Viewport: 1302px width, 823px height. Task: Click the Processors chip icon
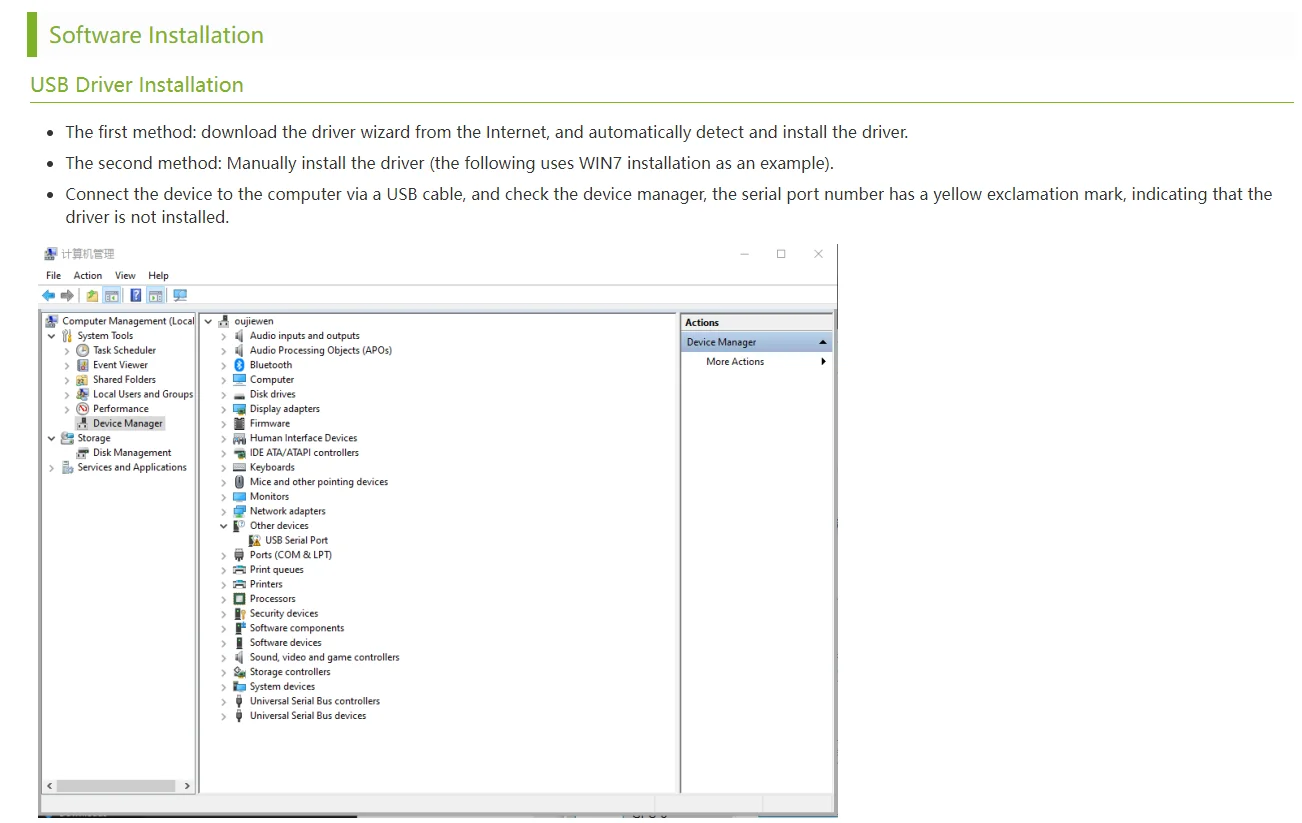[x=239, y=599]
